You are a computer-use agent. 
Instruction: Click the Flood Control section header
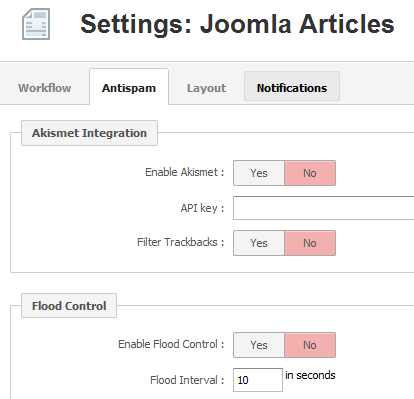tap(69, 306)
